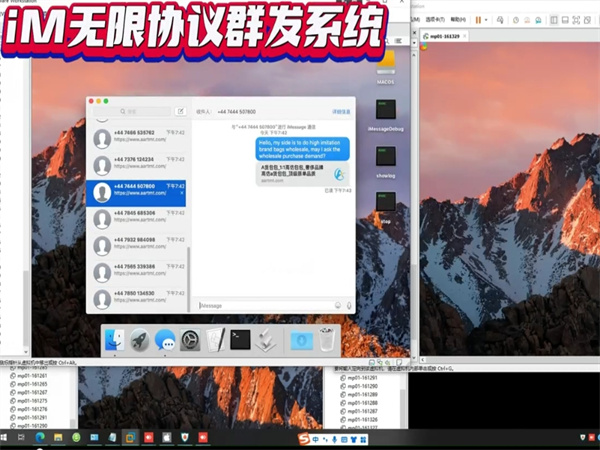Image resolution: width=600 pixels, height=450 pixels.
Task: Click the compose new message icon
Action: pos(180,111)
